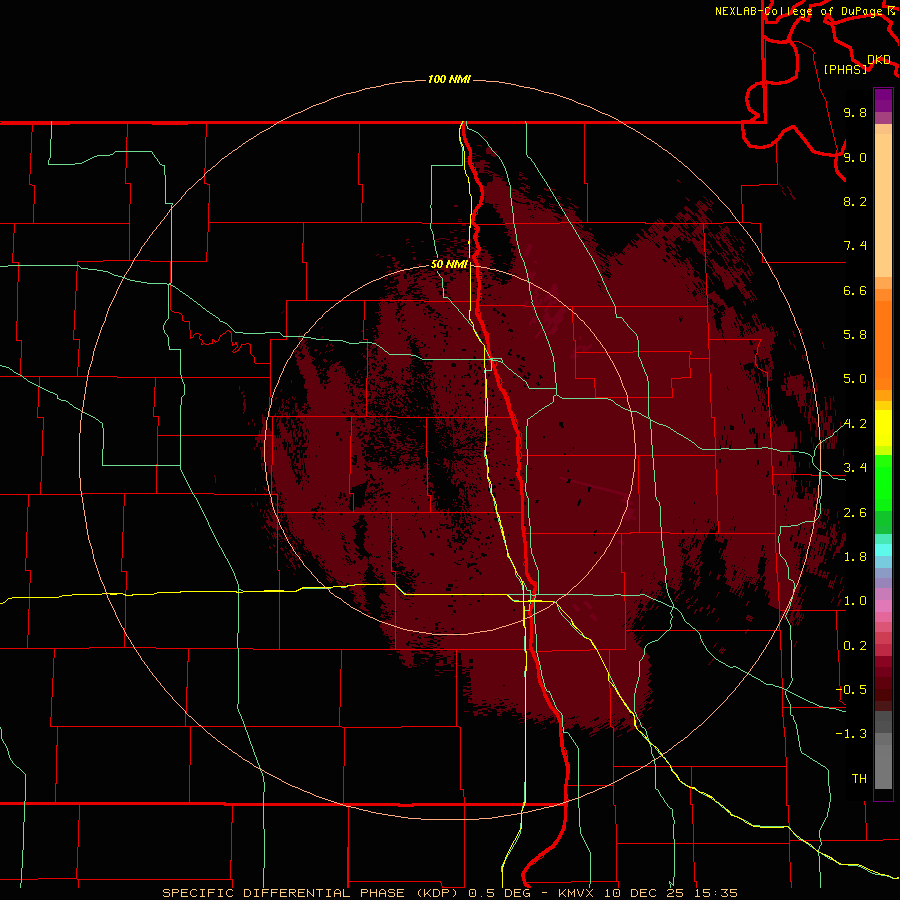Click the TH threshold label on the scale

859,779
